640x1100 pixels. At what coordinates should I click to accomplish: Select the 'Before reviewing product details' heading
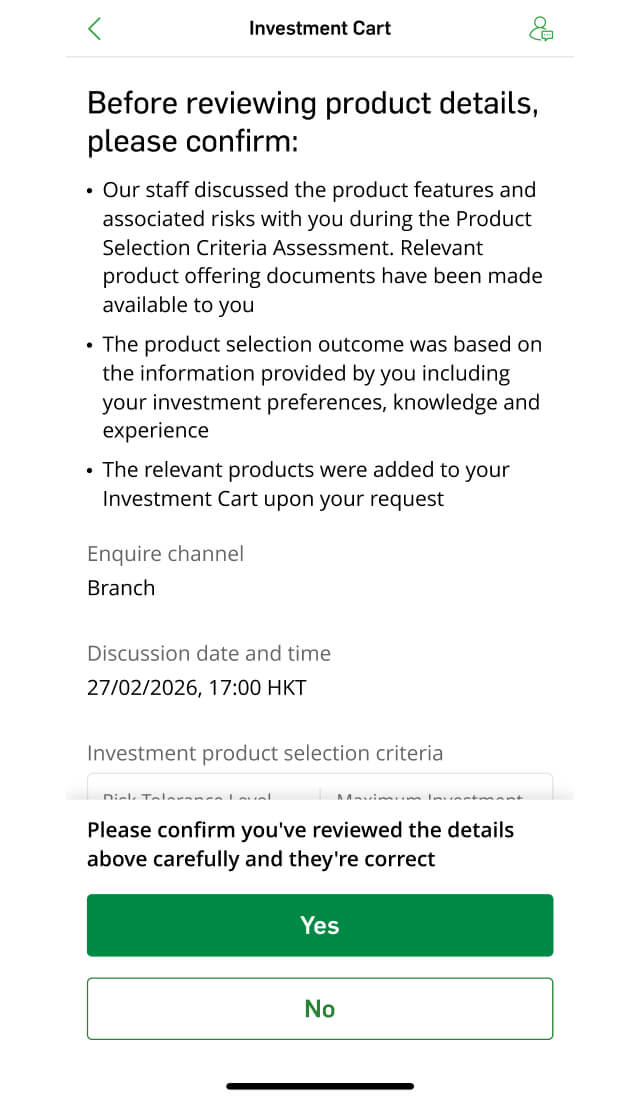313,121
